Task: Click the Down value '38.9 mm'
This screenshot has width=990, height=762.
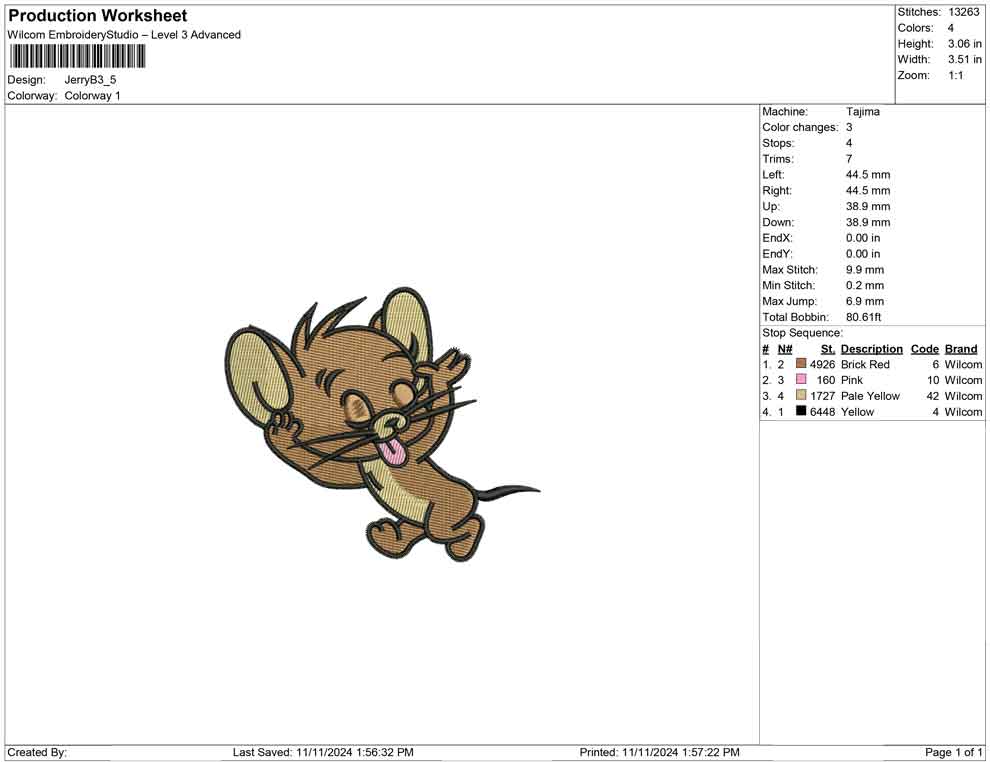Action: tap(868, 222)
